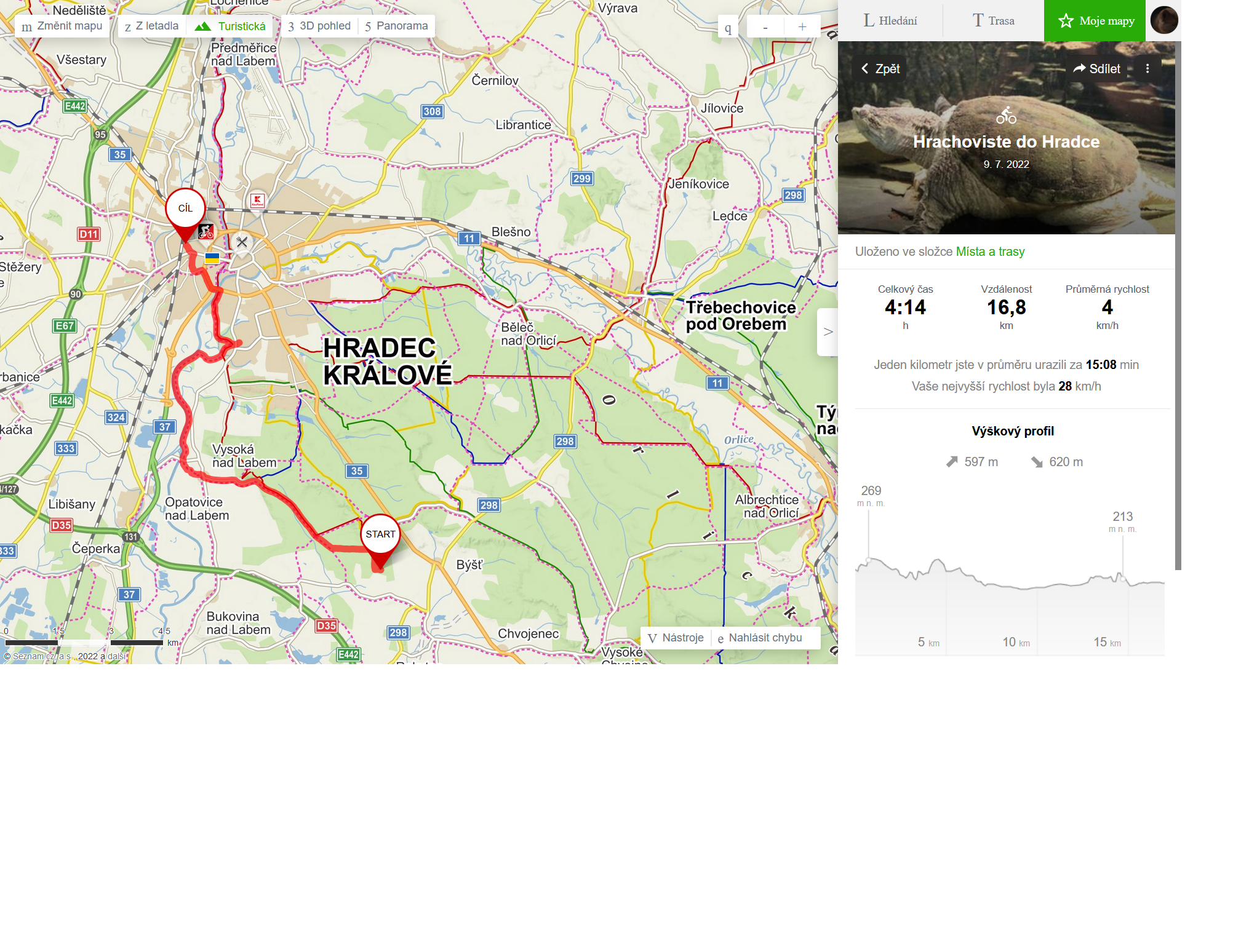This screenshot has width=1233, height=952.
Task: Expand the Nástroje tools menu
Action: point(676,638)
